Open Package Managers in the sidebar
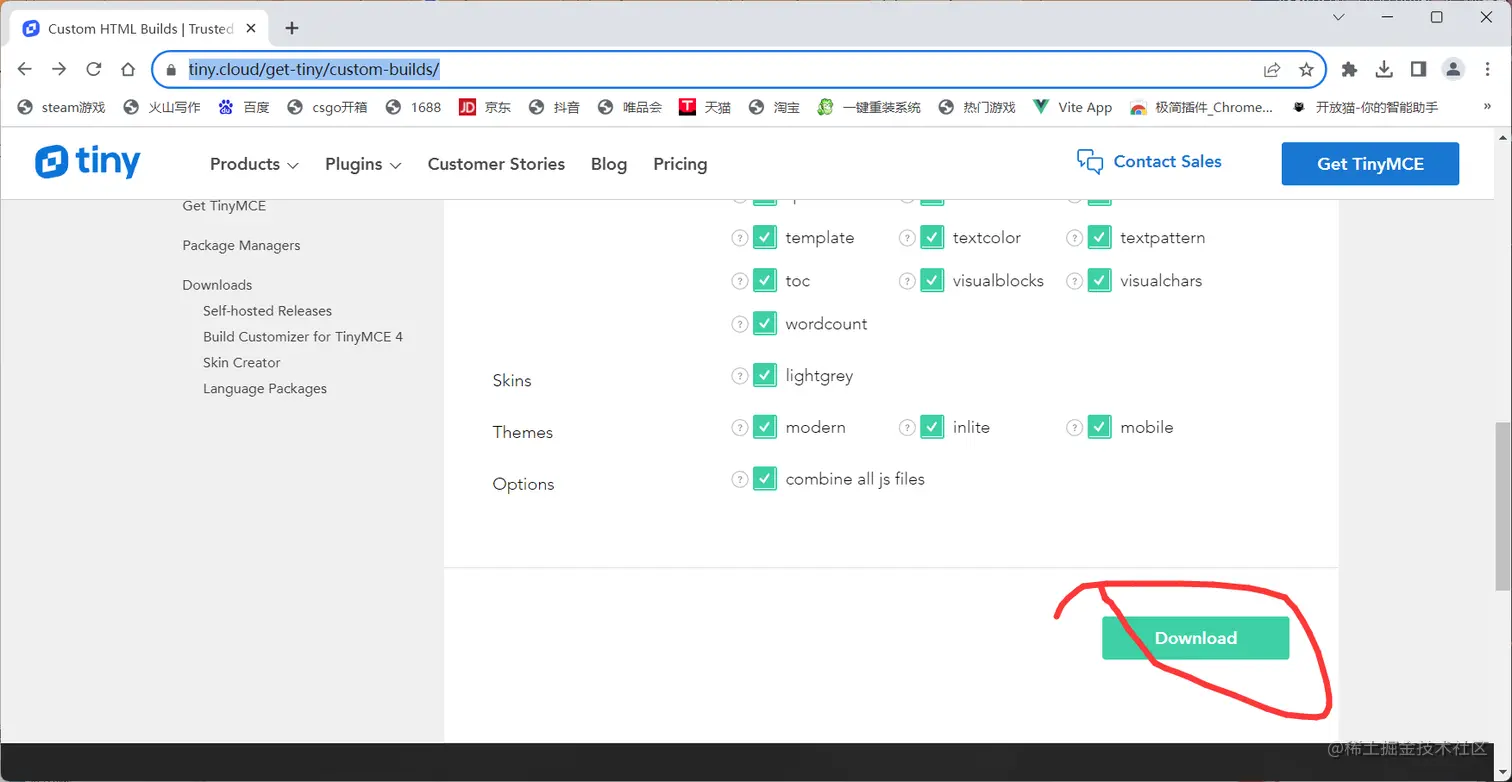This screenshot has width=1512, height=782. [x=241, y=245]
